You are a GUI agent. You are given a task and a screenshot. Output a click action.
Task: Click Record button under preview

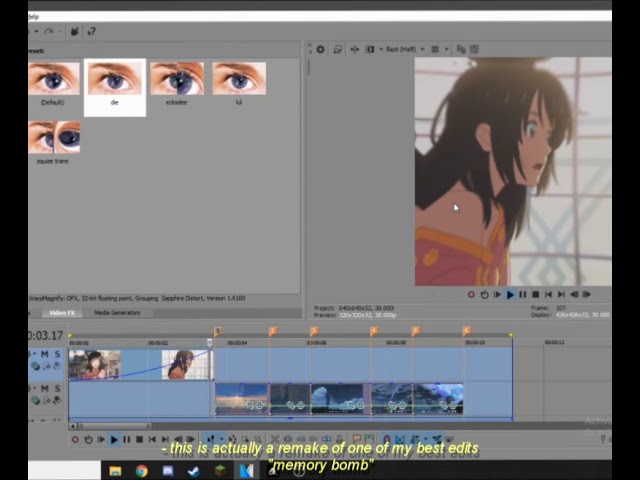click(471, 294)
